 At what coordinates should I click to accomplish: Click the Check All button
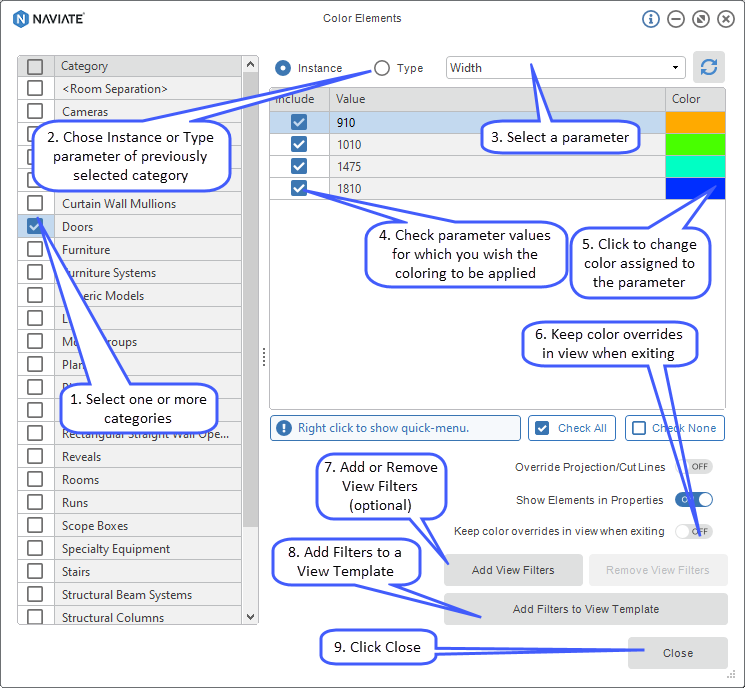click(x=572, y=428)
